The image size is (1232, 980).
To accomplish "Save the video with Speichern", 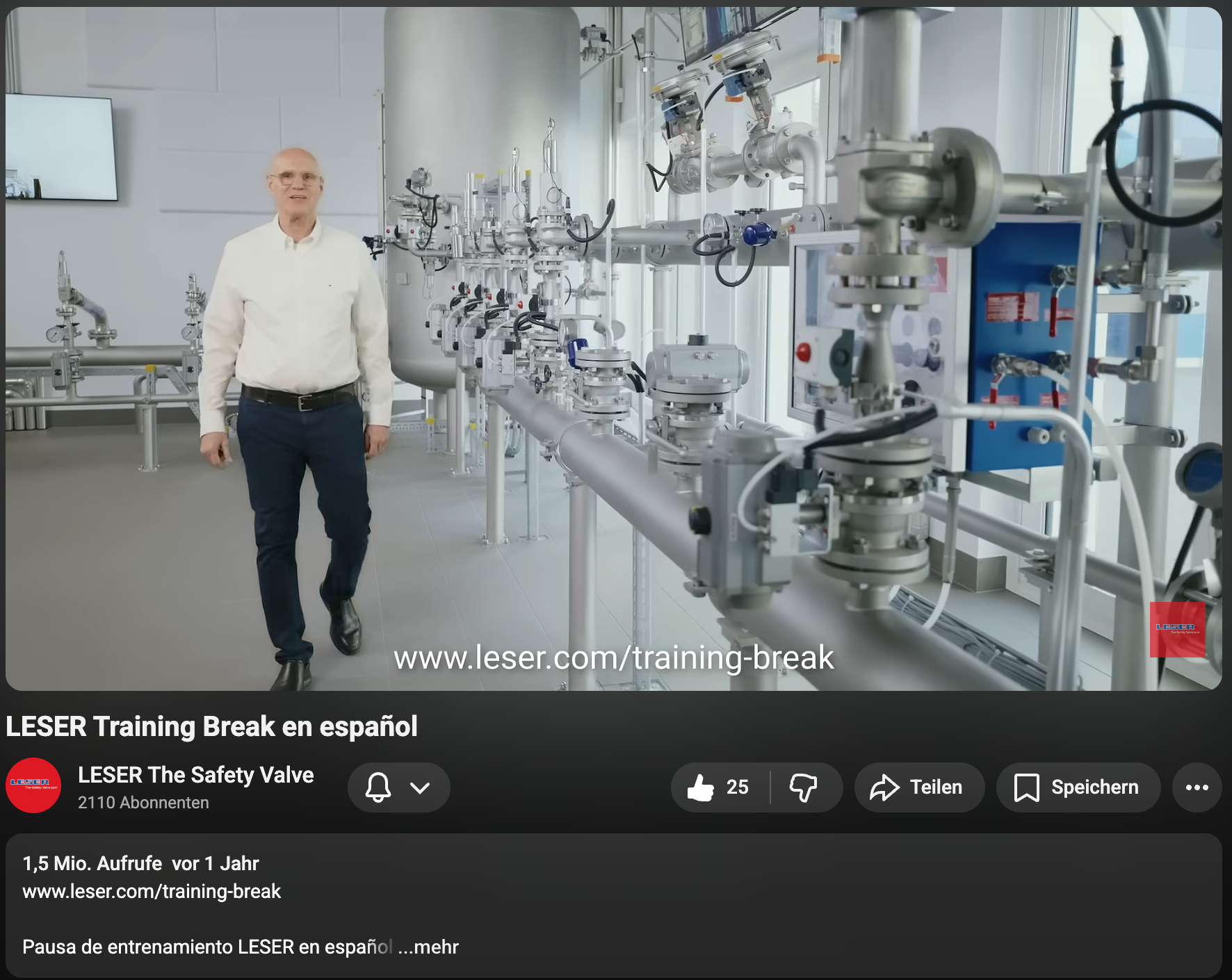I will coord(1078,787).
